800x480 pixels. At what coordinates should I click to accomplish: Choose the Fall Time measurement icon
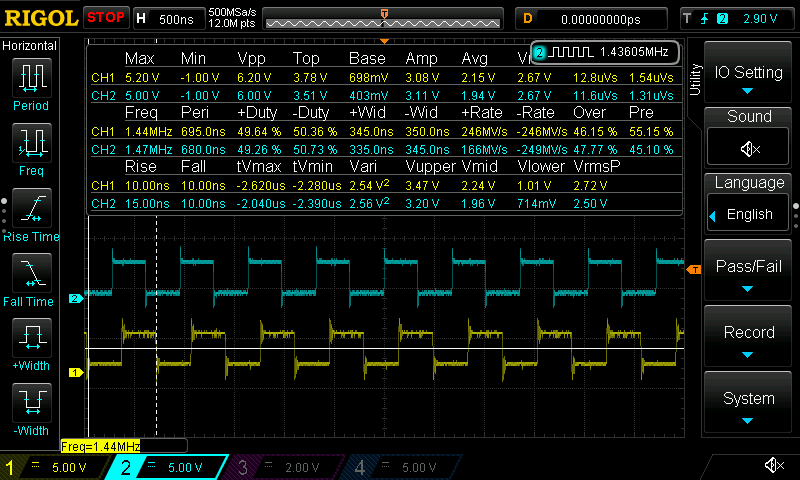tap(31, 272)
